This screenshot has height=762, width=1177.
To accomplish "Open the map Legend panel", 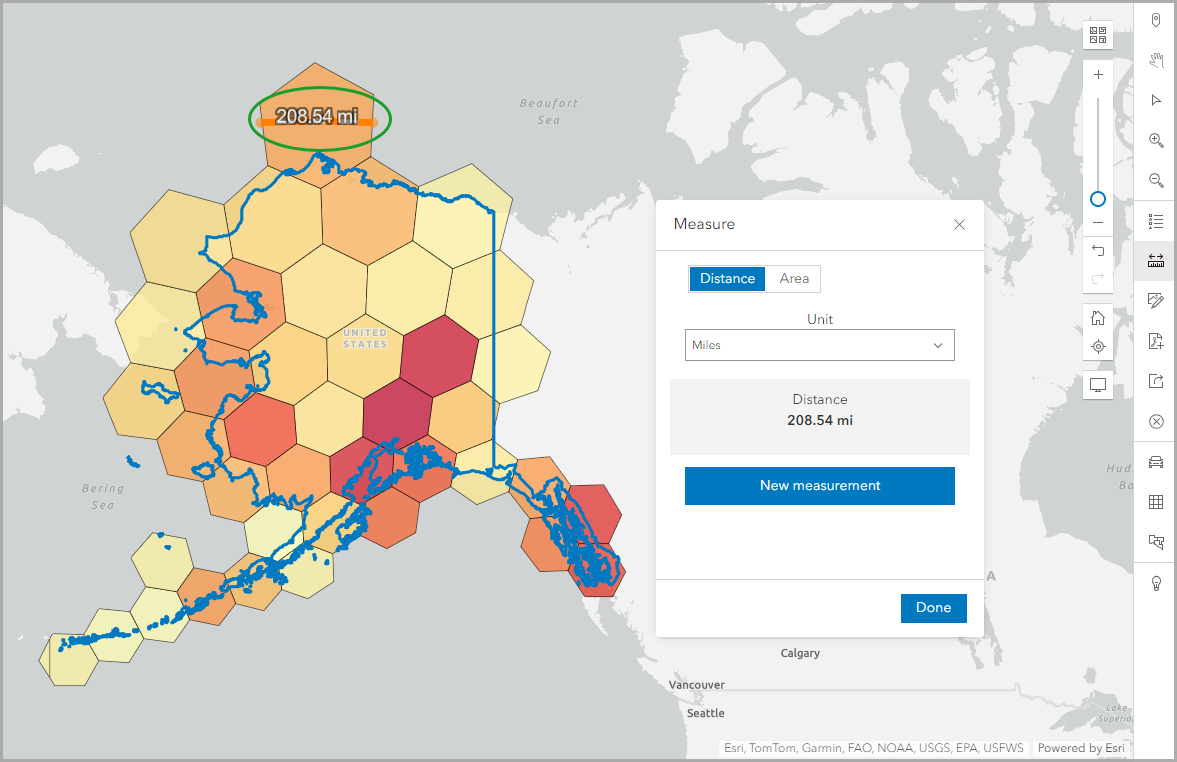I will [1156, 221].
